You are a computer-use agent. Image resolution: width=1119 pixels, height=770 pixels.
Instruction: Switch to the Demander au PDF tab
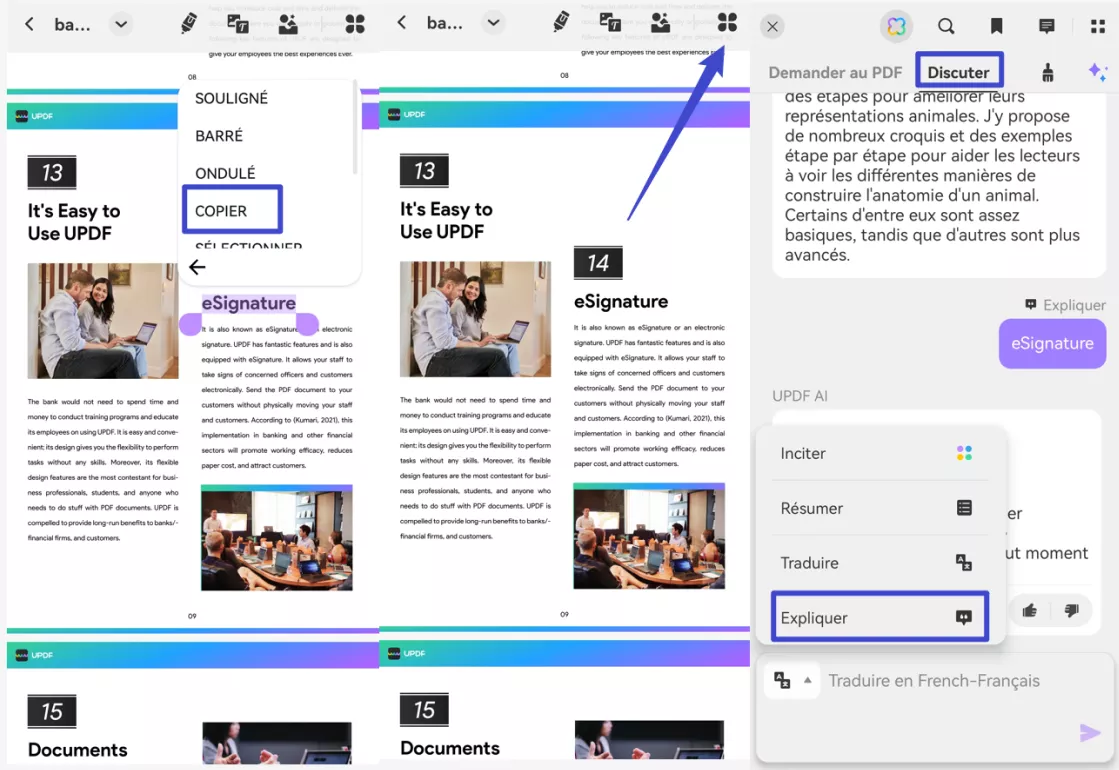[835, 72]
